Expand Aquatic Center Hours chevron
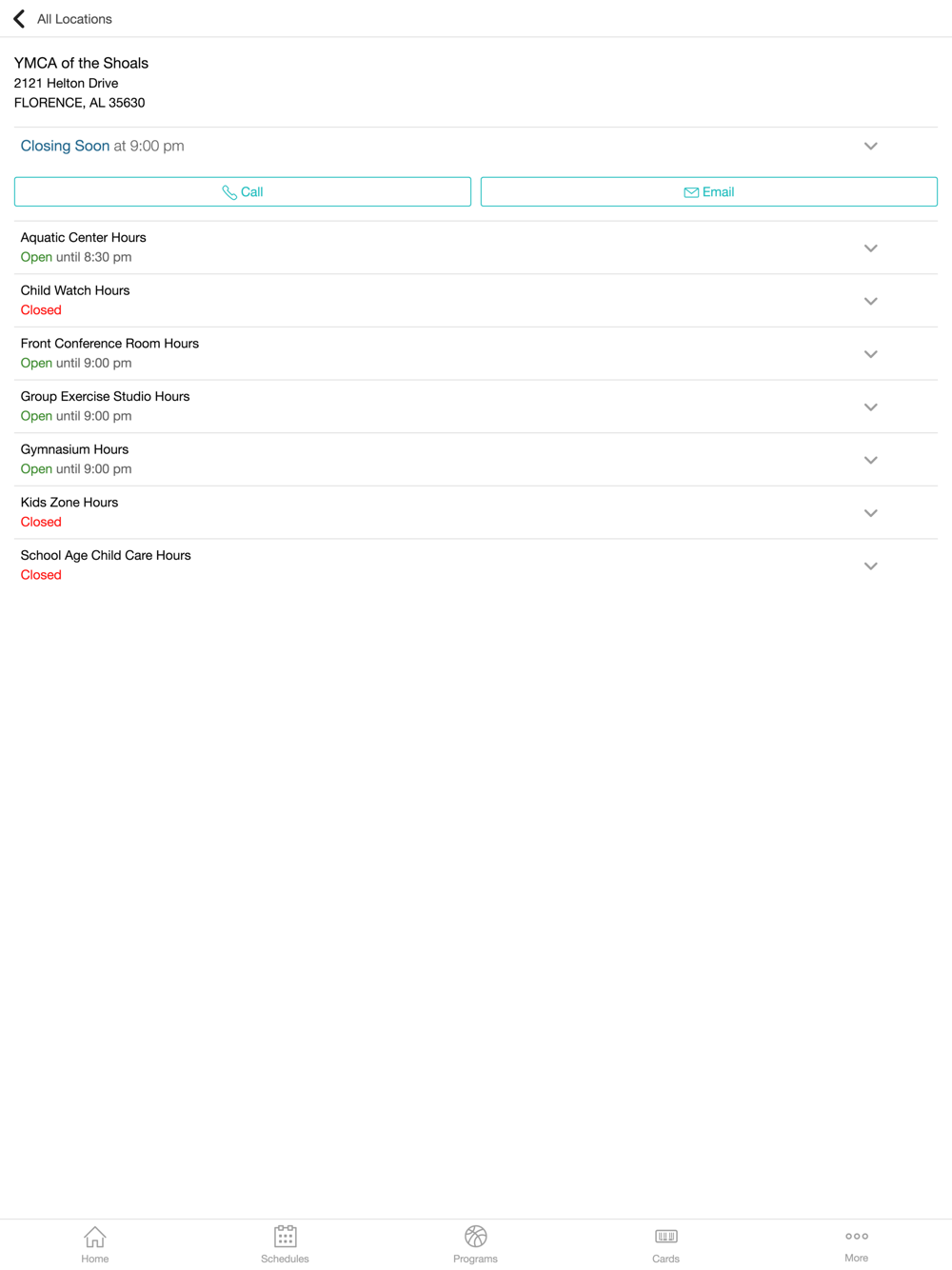This screenshot has width=952, height=1270. (x=870, y=248)
